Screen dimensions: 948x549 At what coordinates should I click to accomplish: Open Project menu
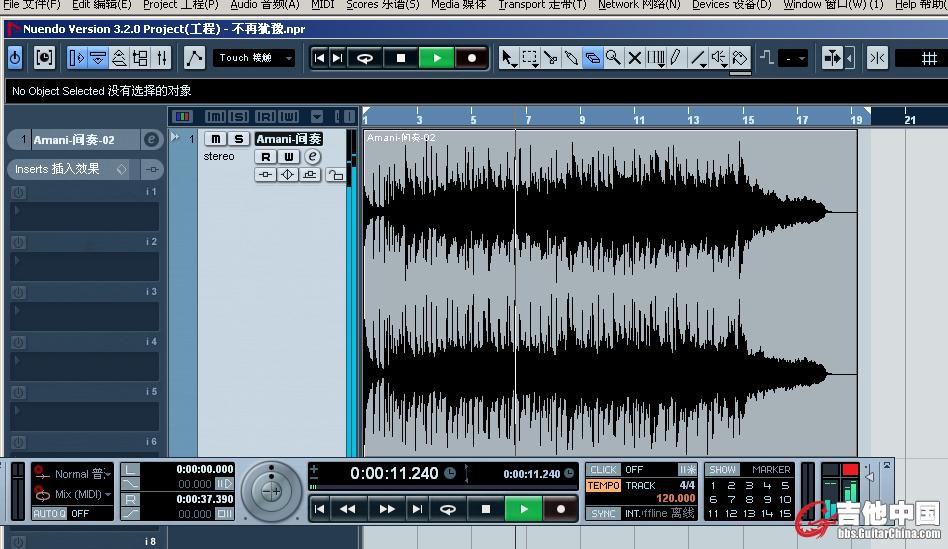click(x=181, y=5)
